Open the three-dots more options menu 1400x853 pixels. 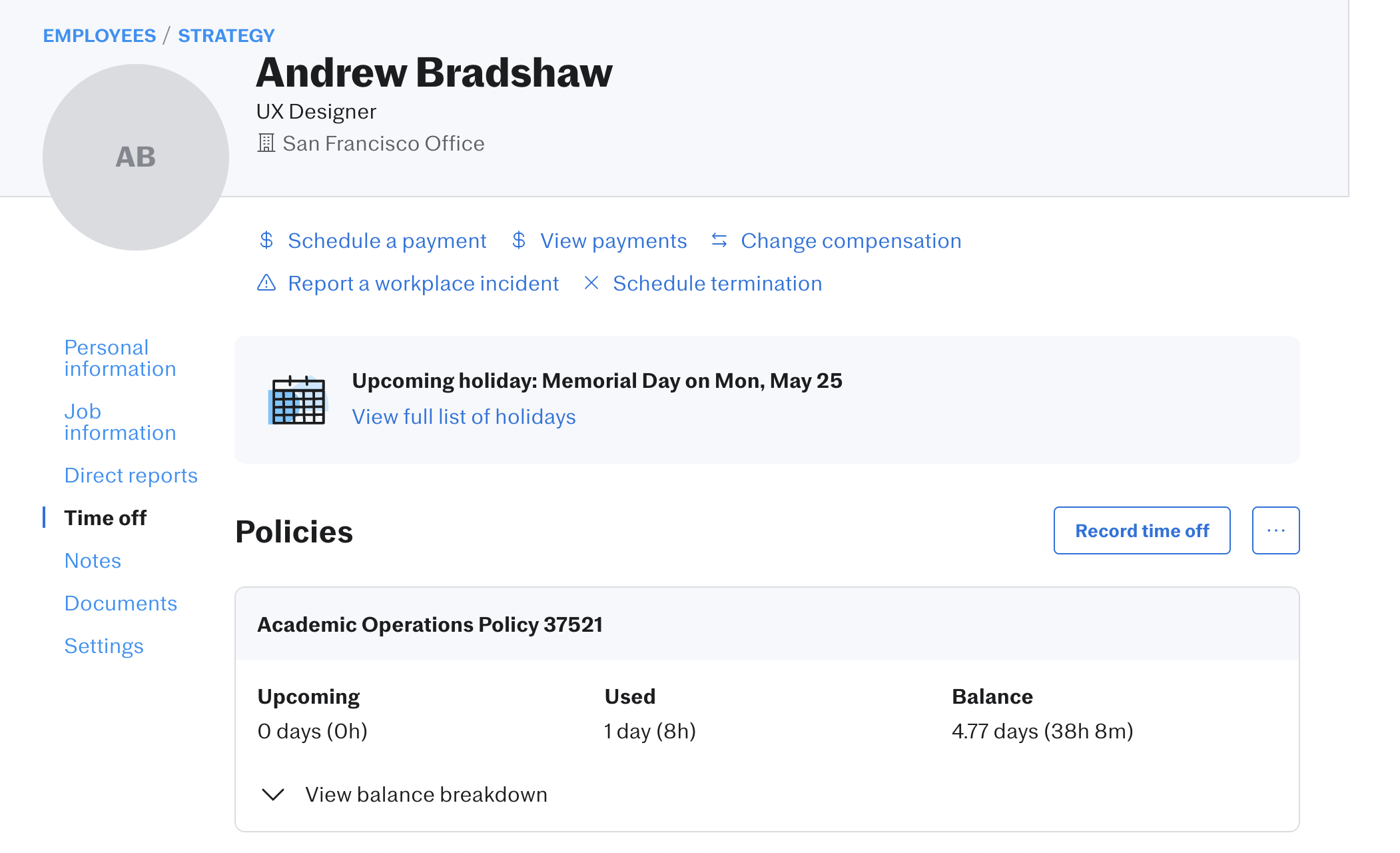[1275, 530]
